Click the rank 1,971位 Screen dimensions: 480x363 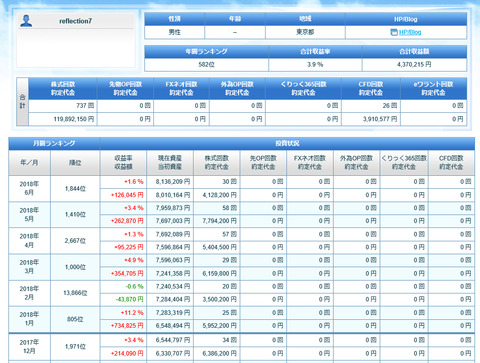tap(75, 347)
